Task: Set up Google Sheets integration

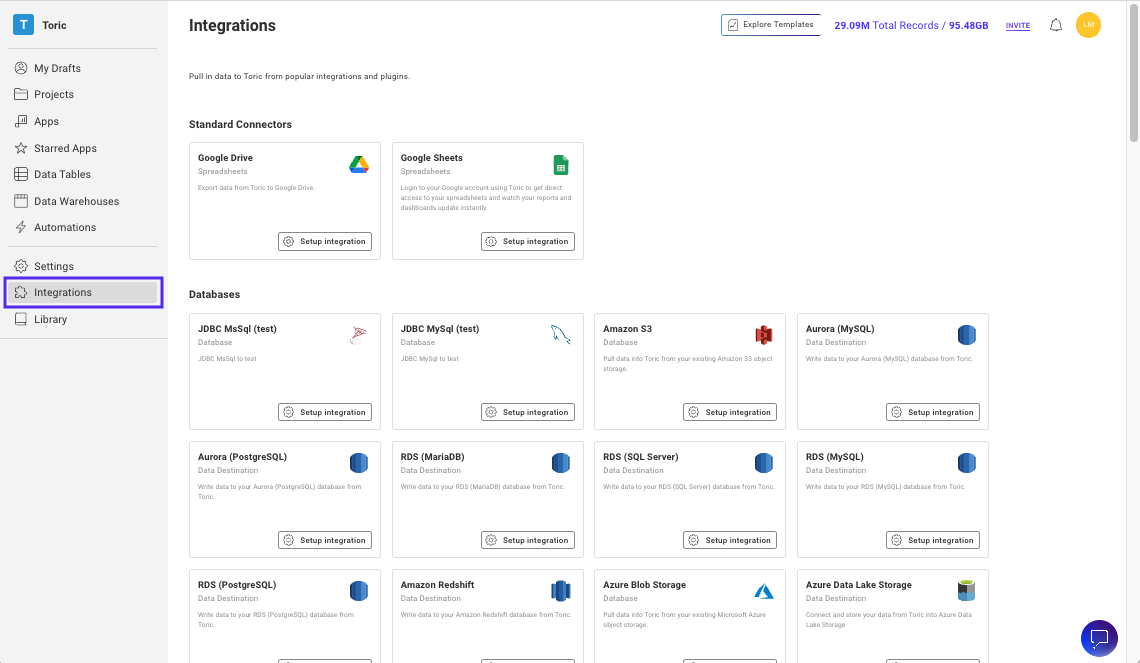Action: pos(528,241)
